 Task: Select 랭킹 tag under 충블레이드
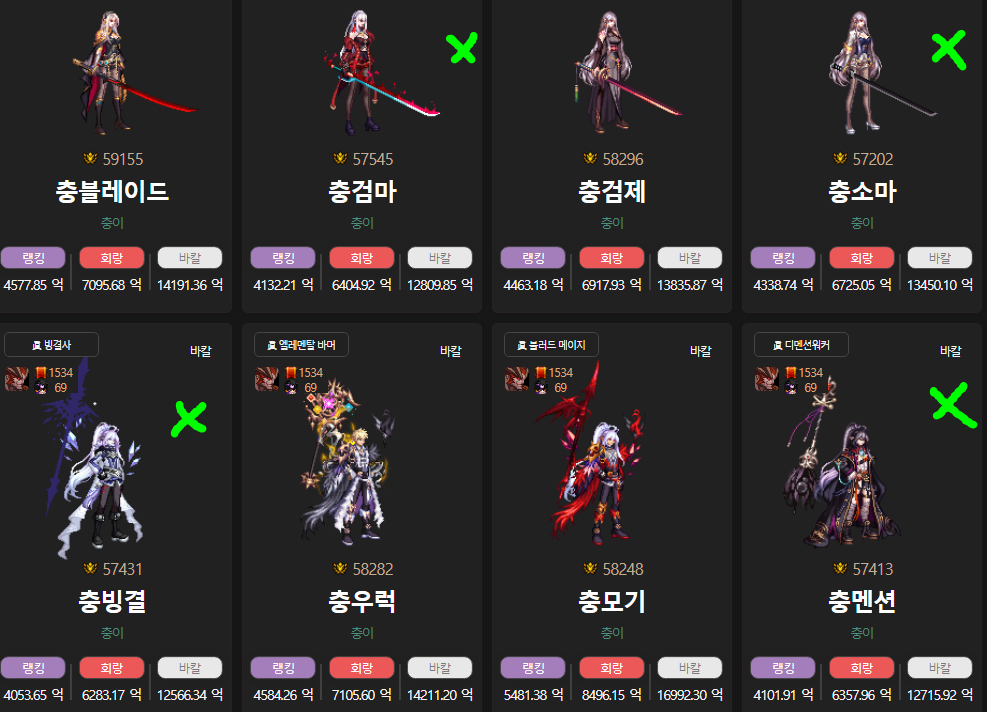click(x=33, y=258)
